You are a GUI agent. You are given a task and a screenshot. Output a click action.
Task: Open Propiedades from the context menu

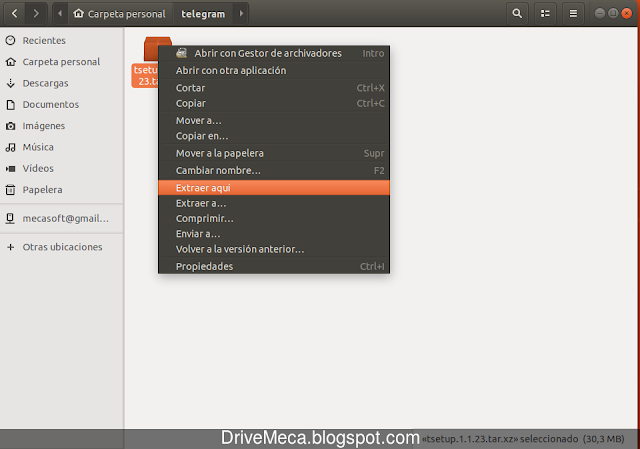point(274,266)
